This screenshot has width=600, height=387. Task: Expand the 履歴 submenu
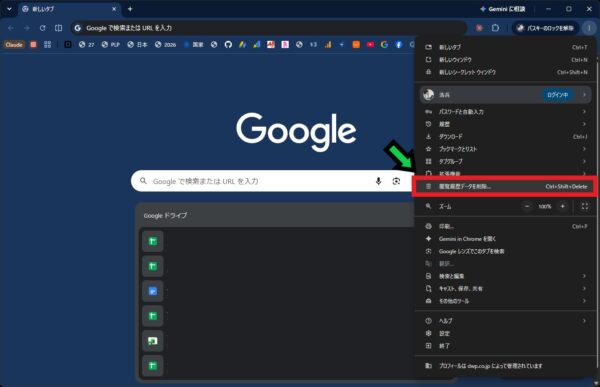[x=506, y=124]
